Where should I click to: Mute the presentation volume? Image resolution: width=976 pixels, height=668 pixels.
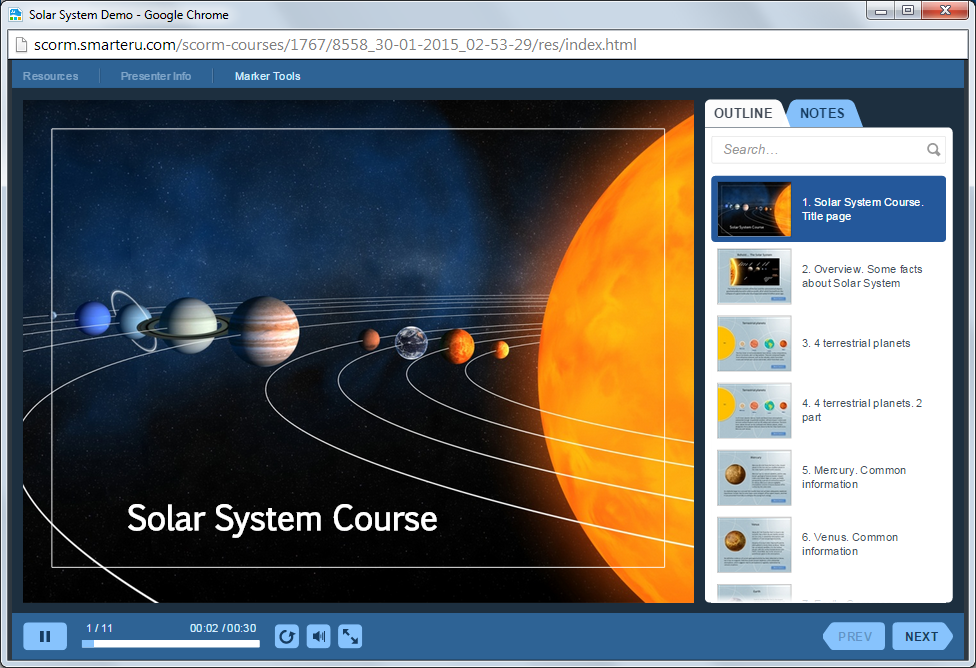319,636
